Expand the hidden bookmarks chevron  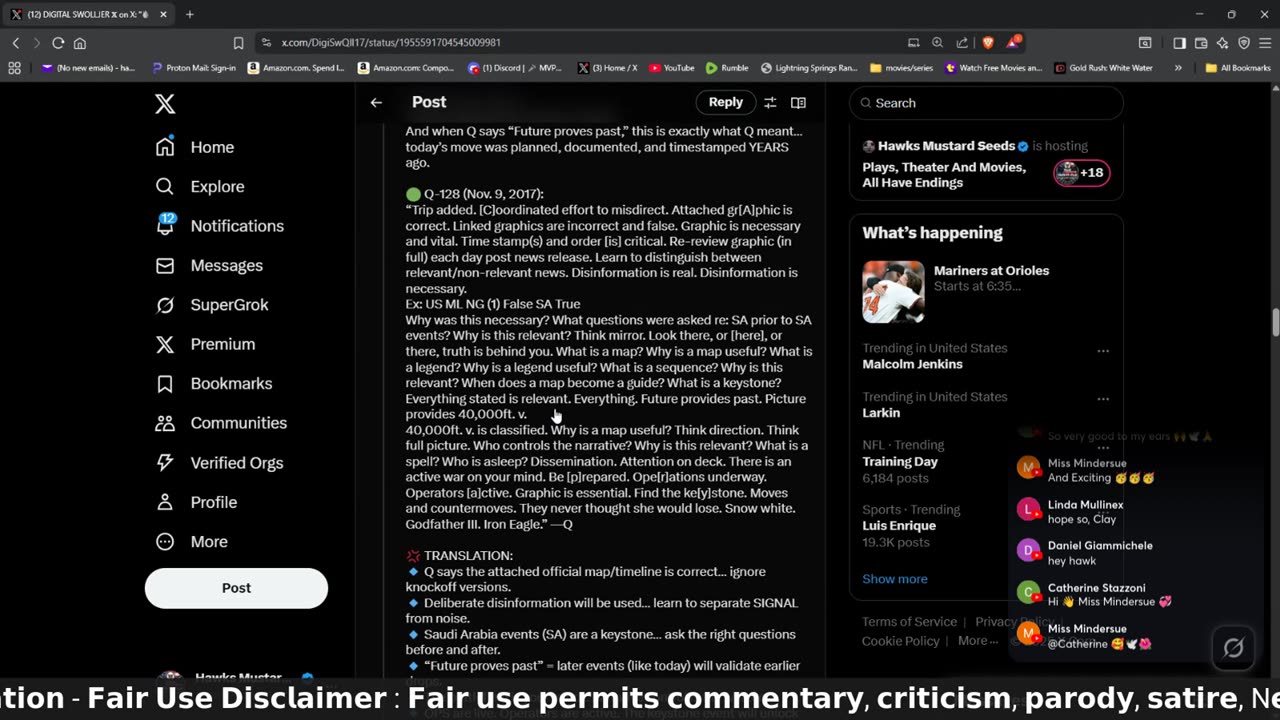[1178, 68]
